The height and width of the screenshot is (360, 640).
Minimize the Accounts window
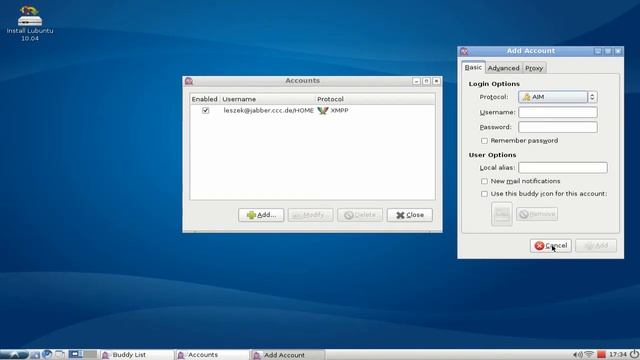416,81
